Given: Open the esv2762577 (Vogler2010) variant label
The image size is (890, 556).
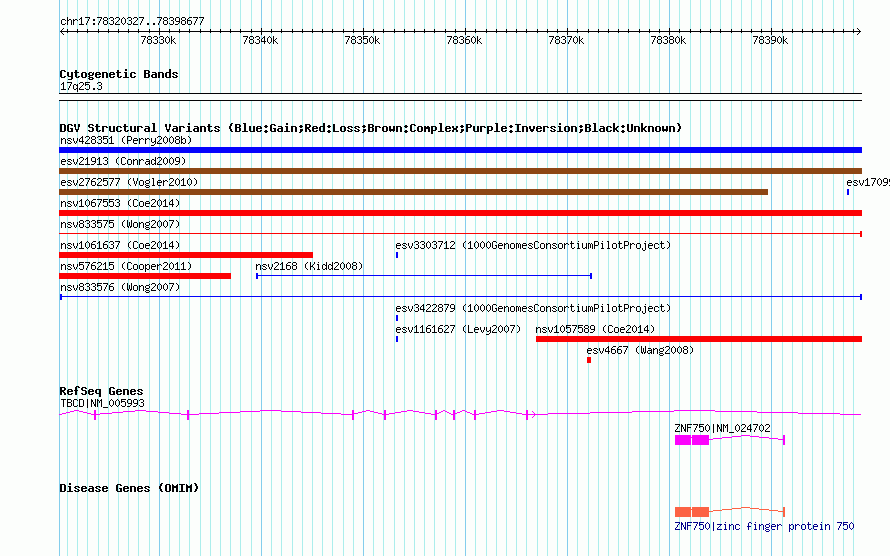Looking at the screenshot, I should click(x=129, y=182).
